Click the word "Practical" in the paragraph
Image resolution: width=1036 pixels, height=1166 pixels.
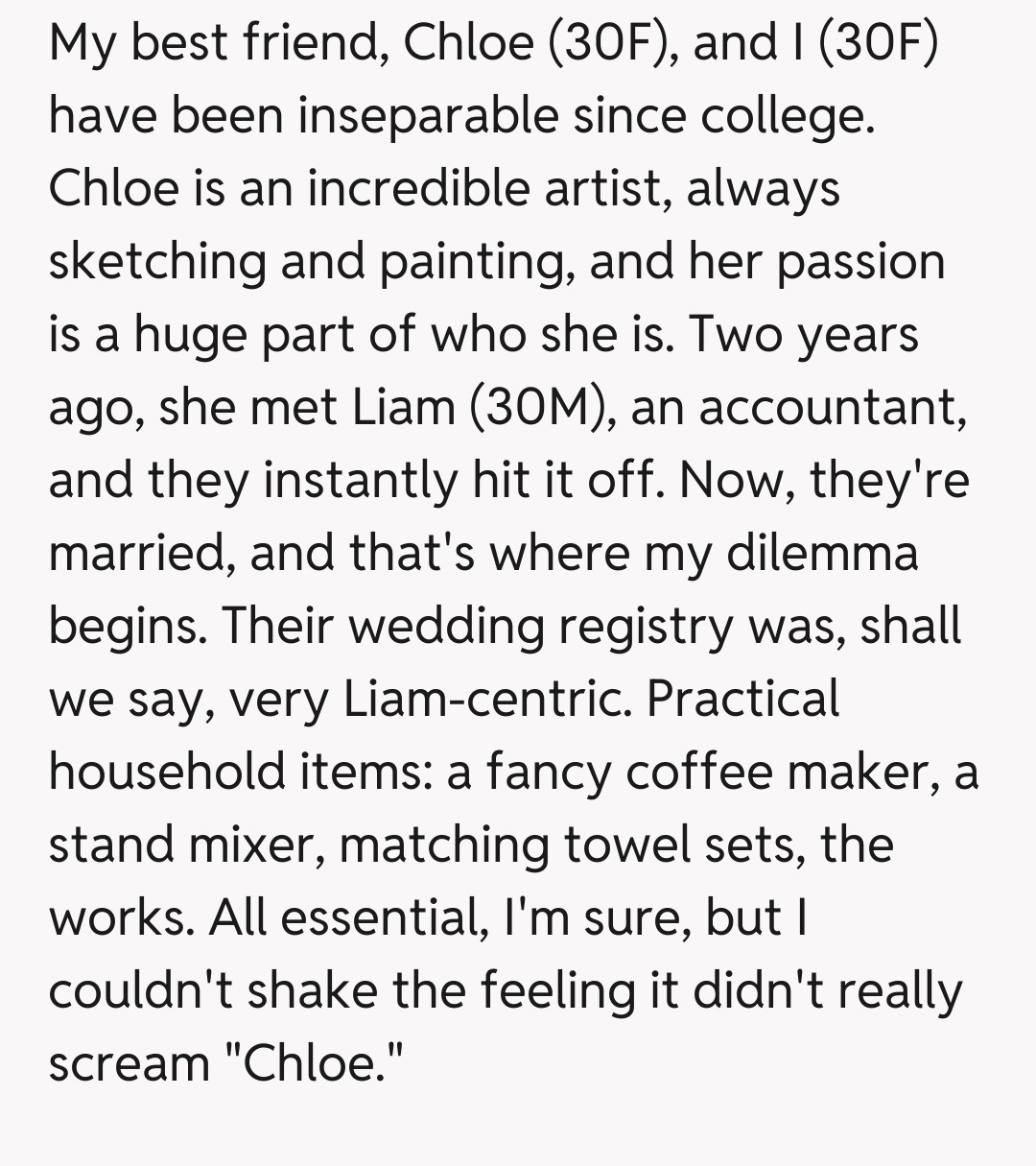pos(742,699)
